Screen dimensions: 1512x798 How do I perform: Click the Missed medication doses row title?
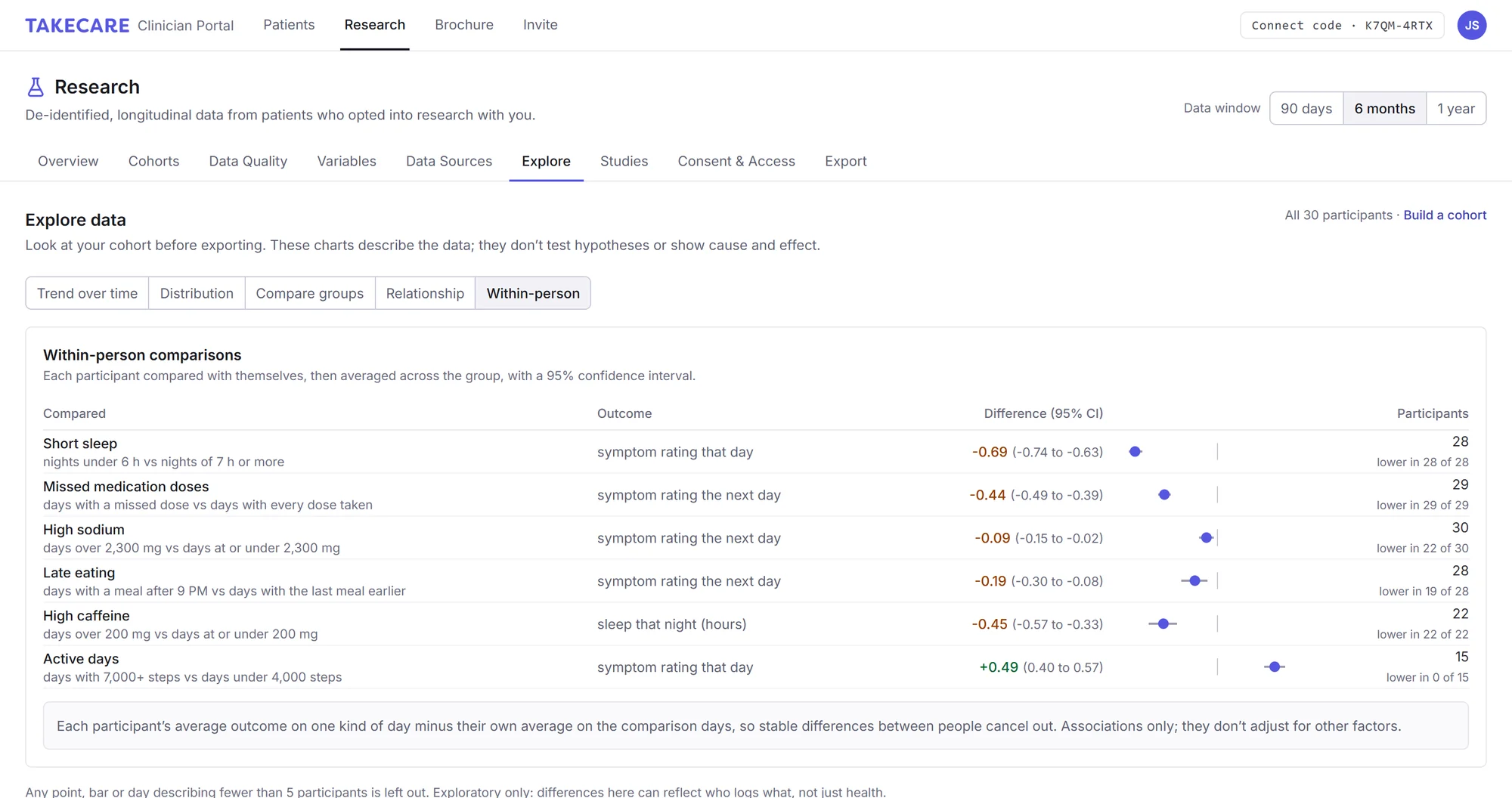[x=126, y=487]
